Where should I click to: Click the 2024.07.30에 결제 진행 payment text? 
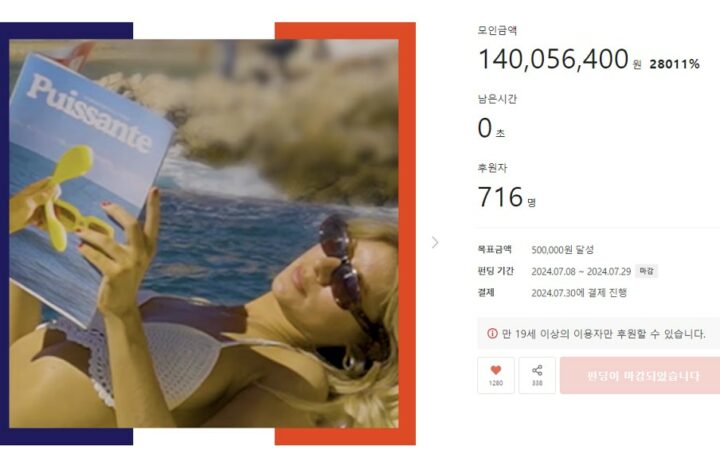point(579,293)
